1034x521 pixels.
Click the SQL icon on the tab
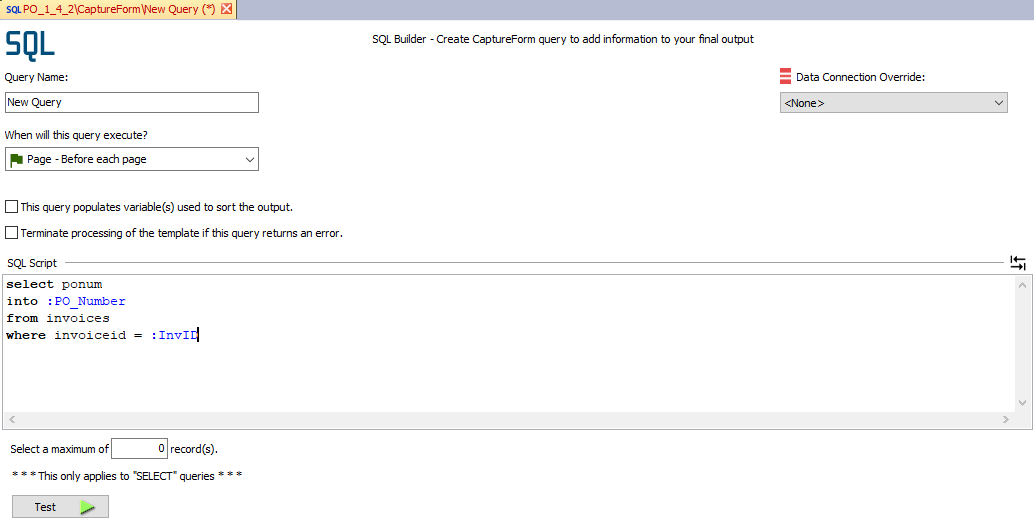coord(13,9)
